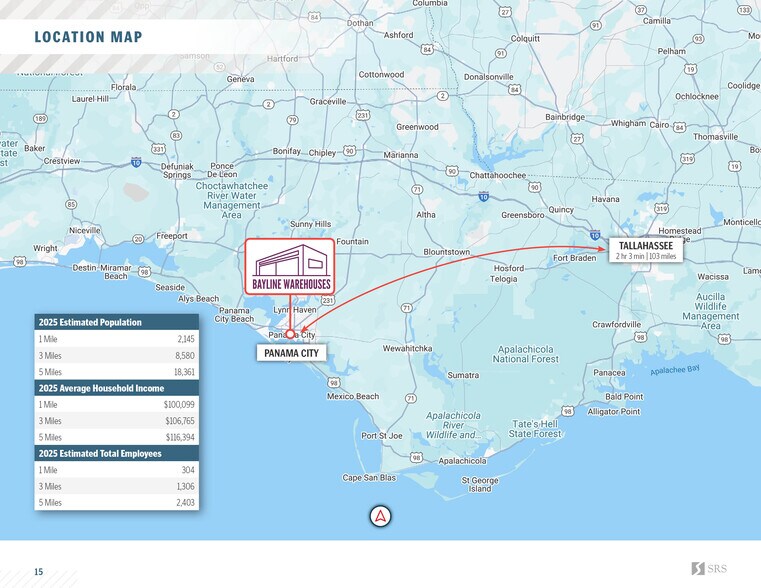Click the income value $116,394
This screenshot has width=761, height=588.
click(x=180, y=438)
